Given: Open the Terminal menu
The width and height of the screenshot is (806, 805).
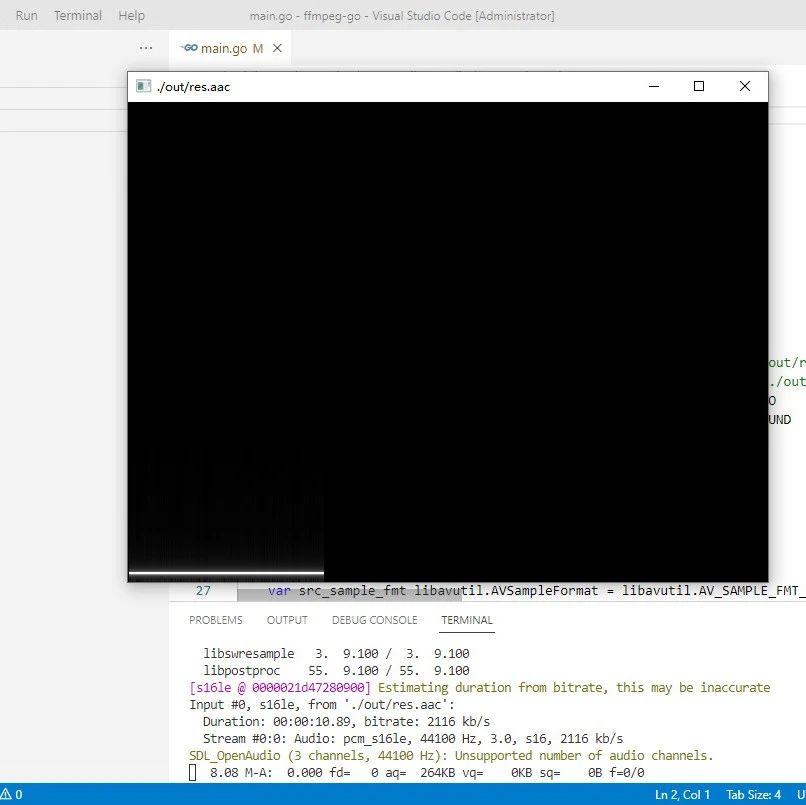Looking at the screenshot, I should (78, 15).
